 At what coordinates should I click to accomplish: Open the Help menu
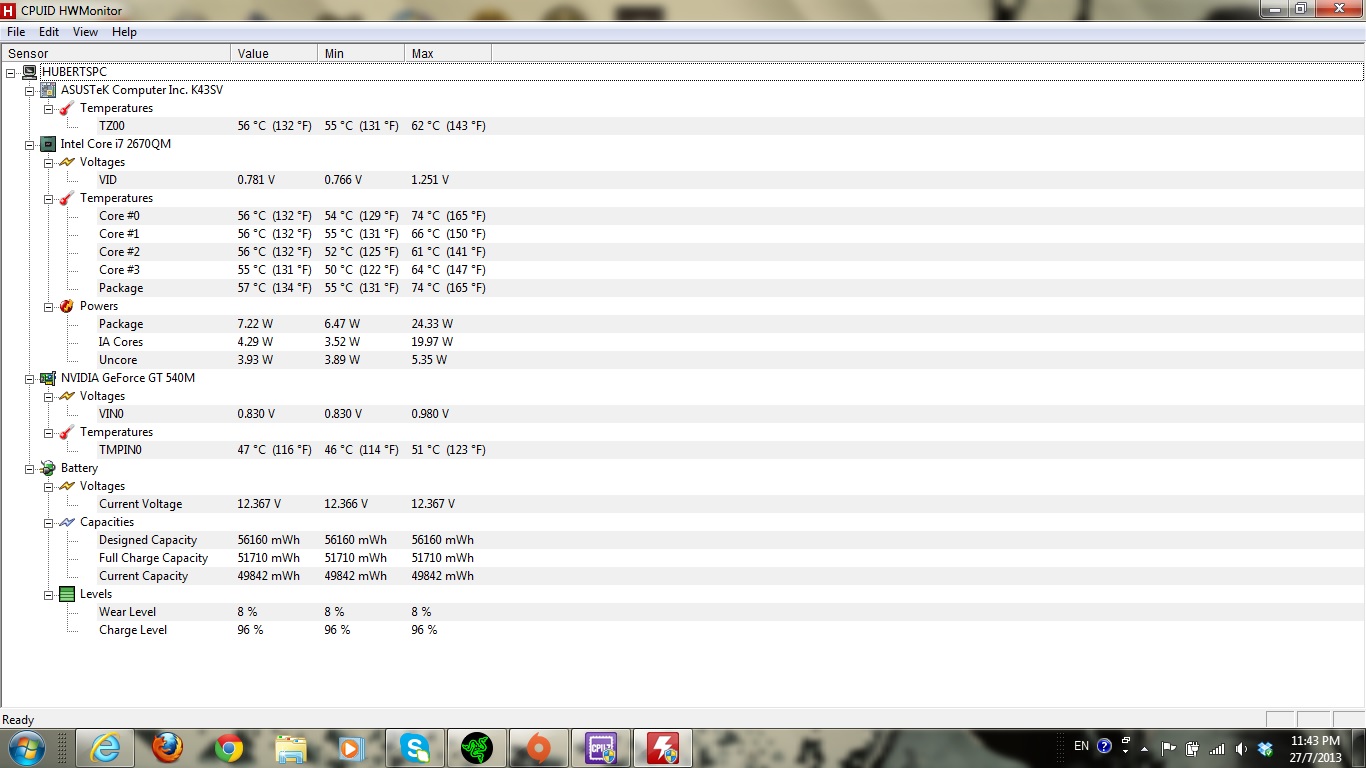pos(125,32)
